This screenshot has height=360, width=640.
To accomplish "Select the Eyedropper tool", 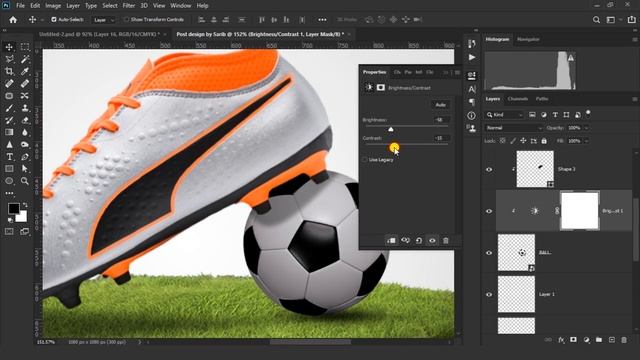I will point(25,71).
